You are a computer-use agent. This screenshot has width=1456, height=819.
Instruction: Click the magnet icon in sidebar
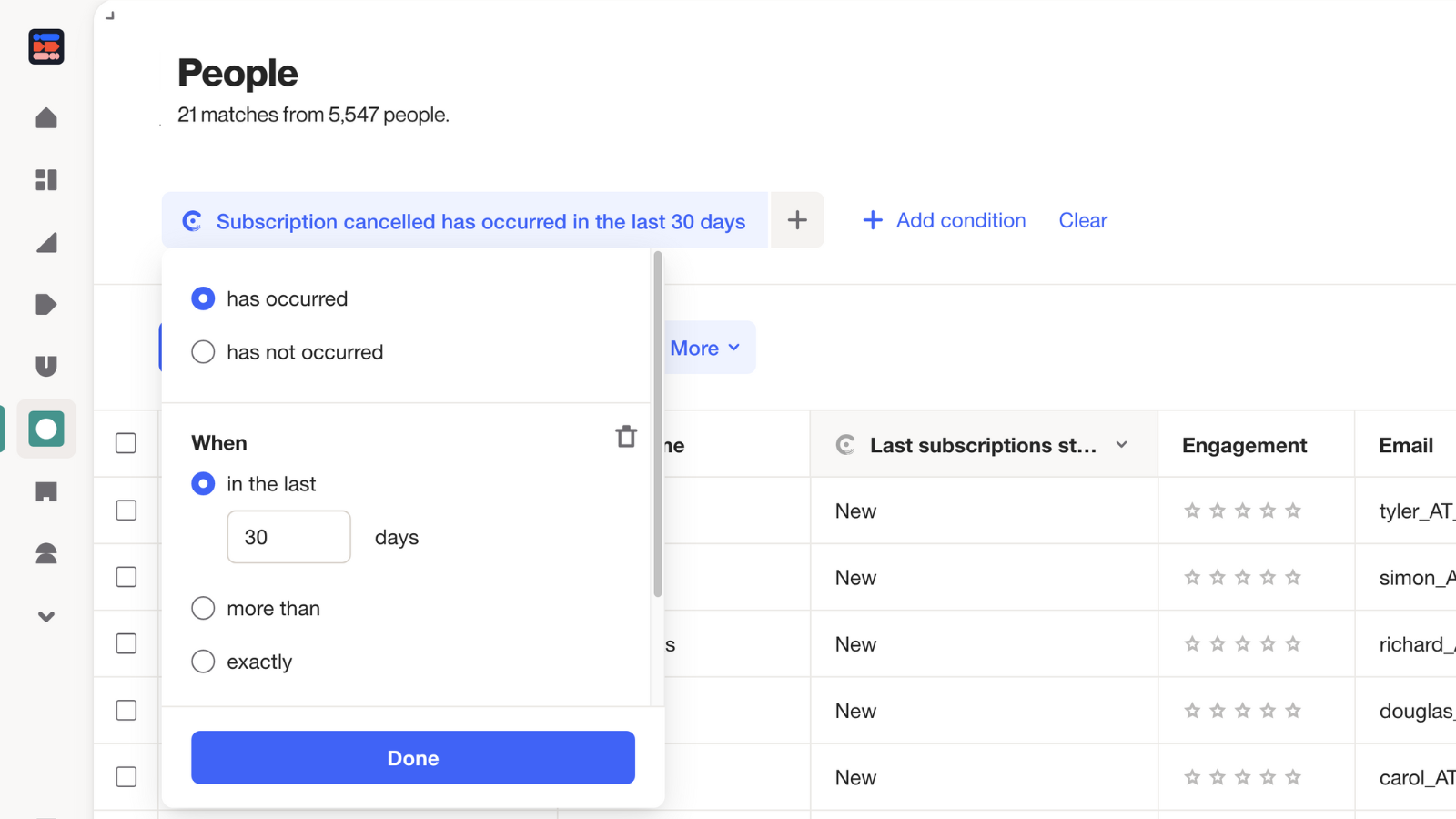(x=46, y=366)
